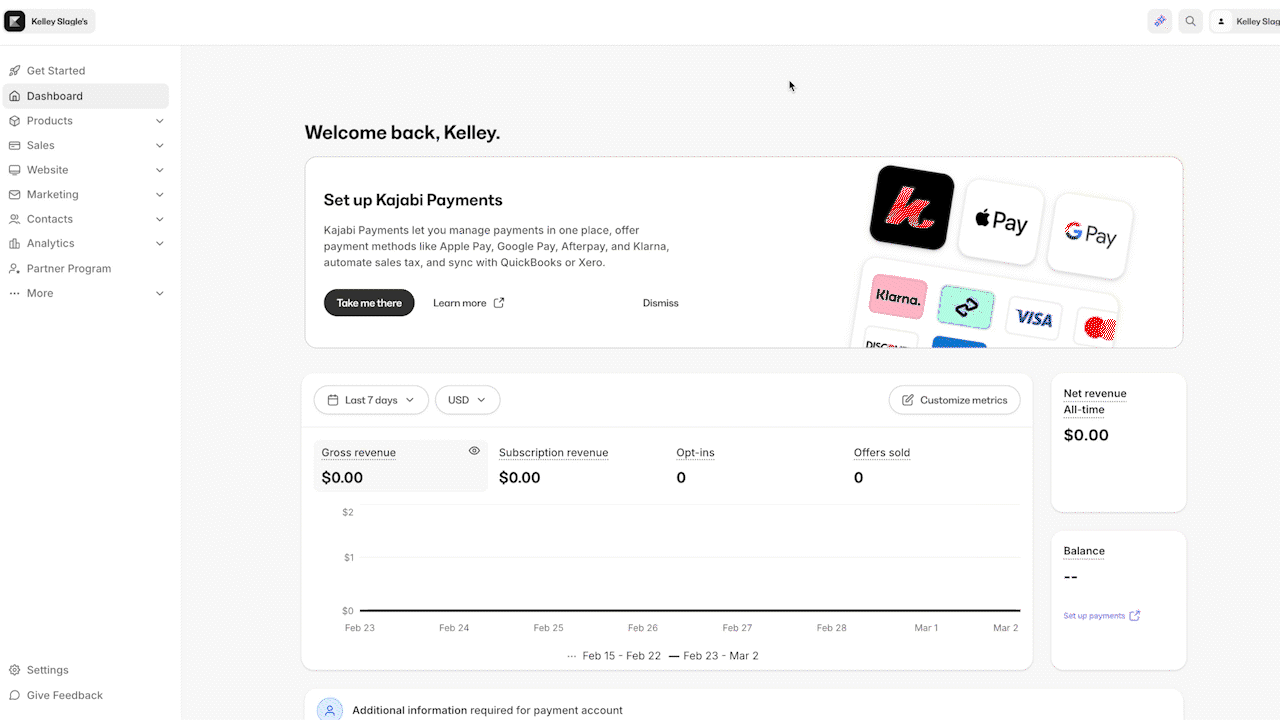Click the Products box icon

[x=15, y=121]
